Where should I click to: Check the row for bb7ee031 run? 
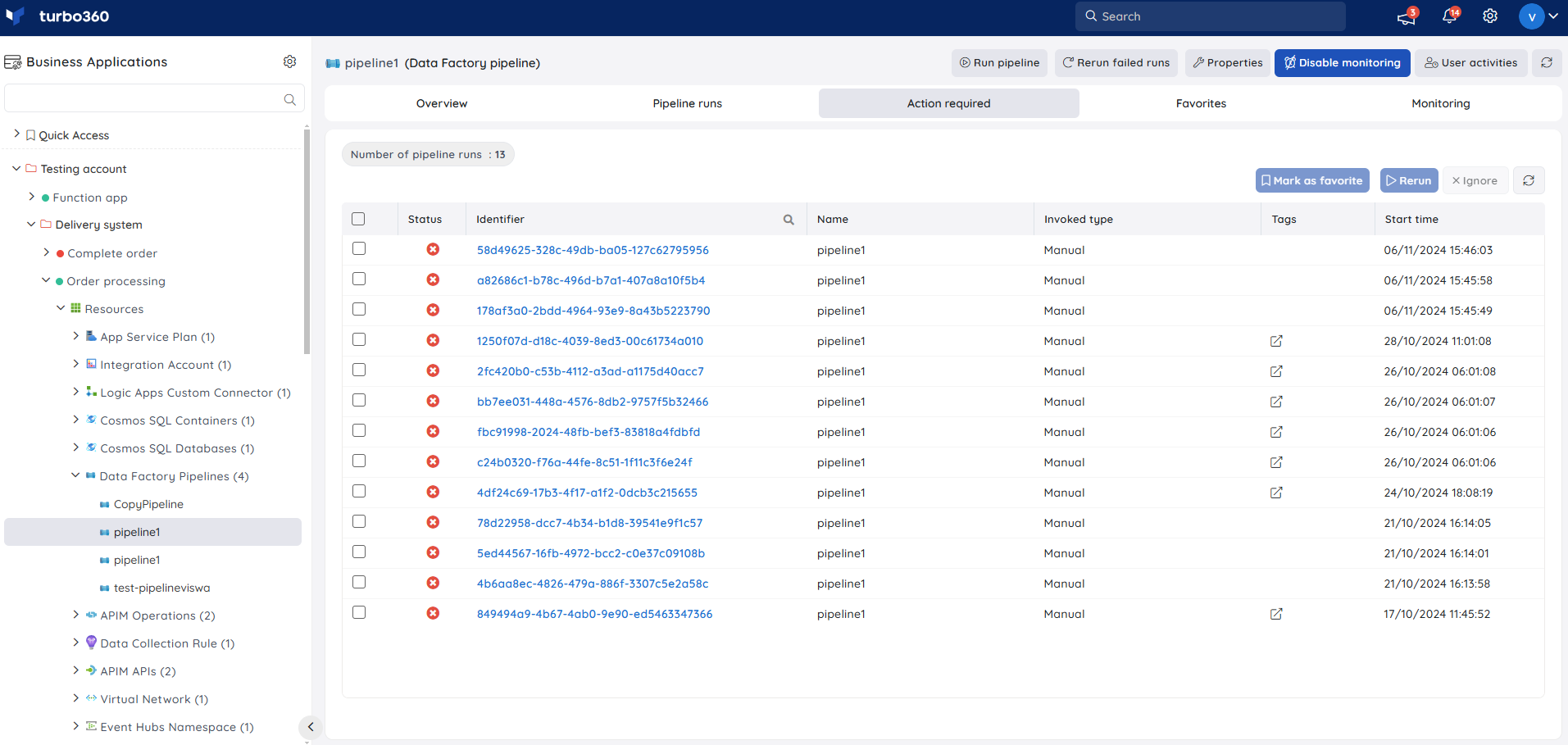359,400
